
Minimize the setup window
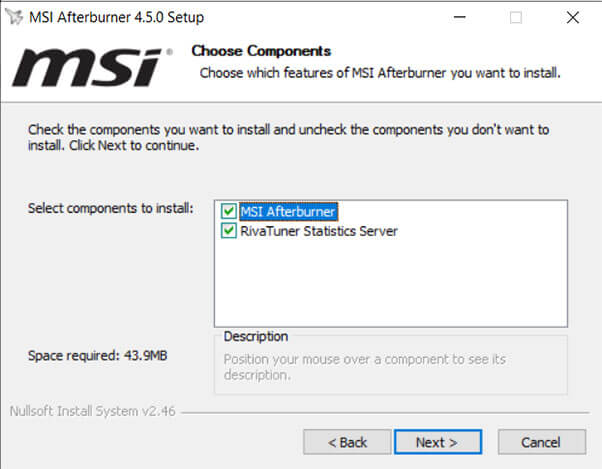coord(460,17)
